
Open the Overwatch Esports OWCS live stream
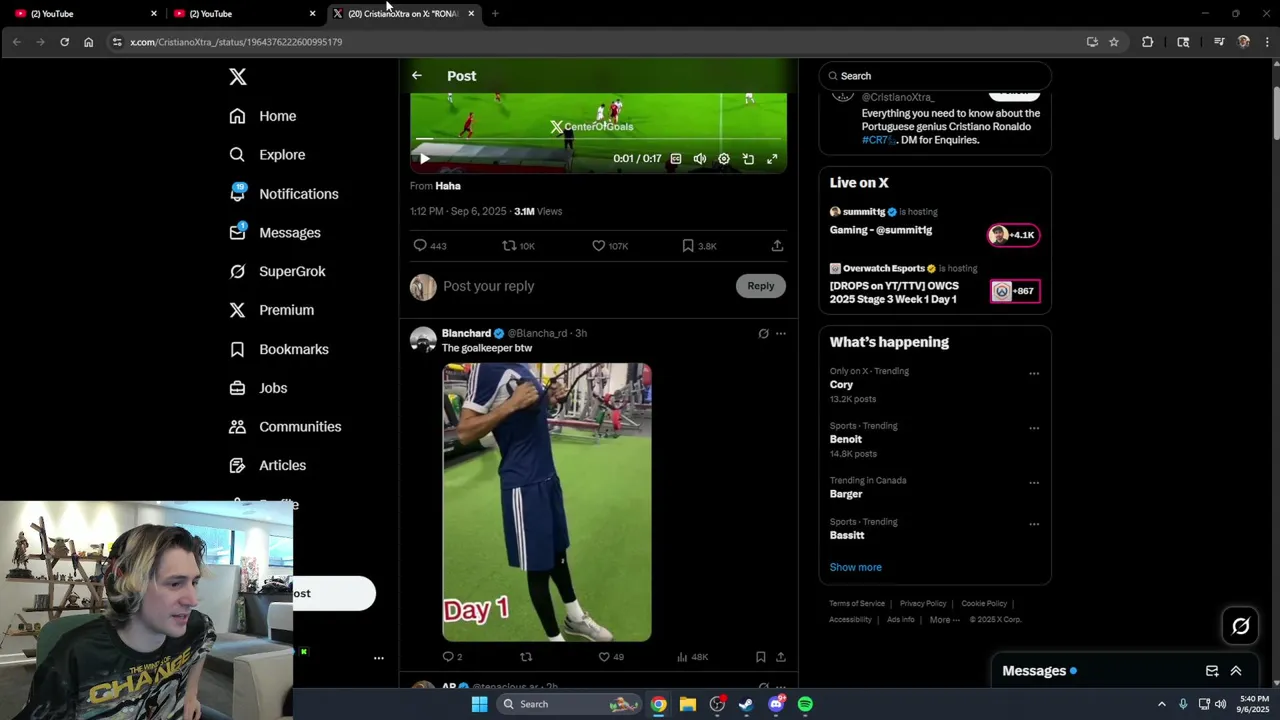[935, 285]
